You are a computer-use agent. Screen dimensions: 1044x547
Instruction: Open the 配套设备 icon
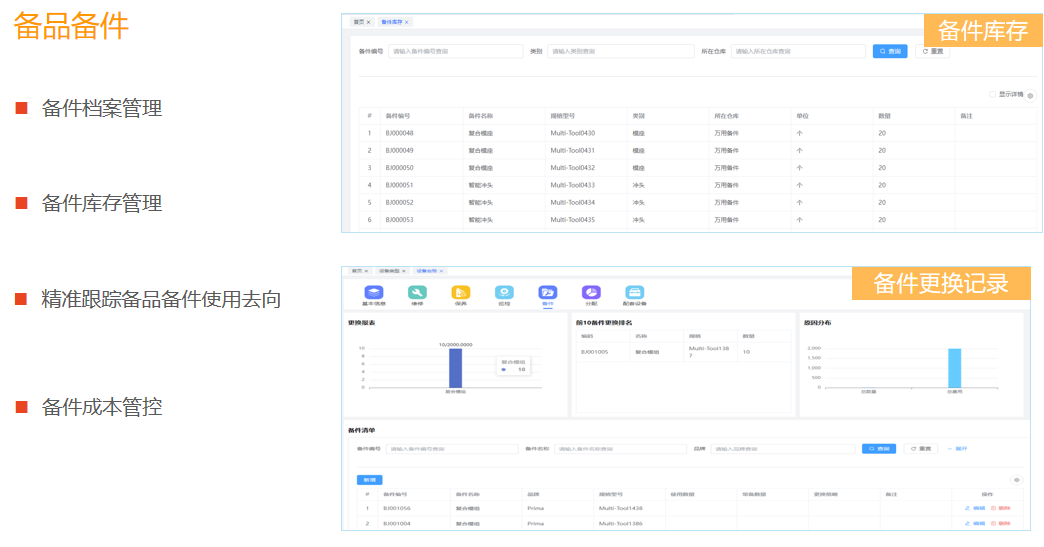point(634,292)
